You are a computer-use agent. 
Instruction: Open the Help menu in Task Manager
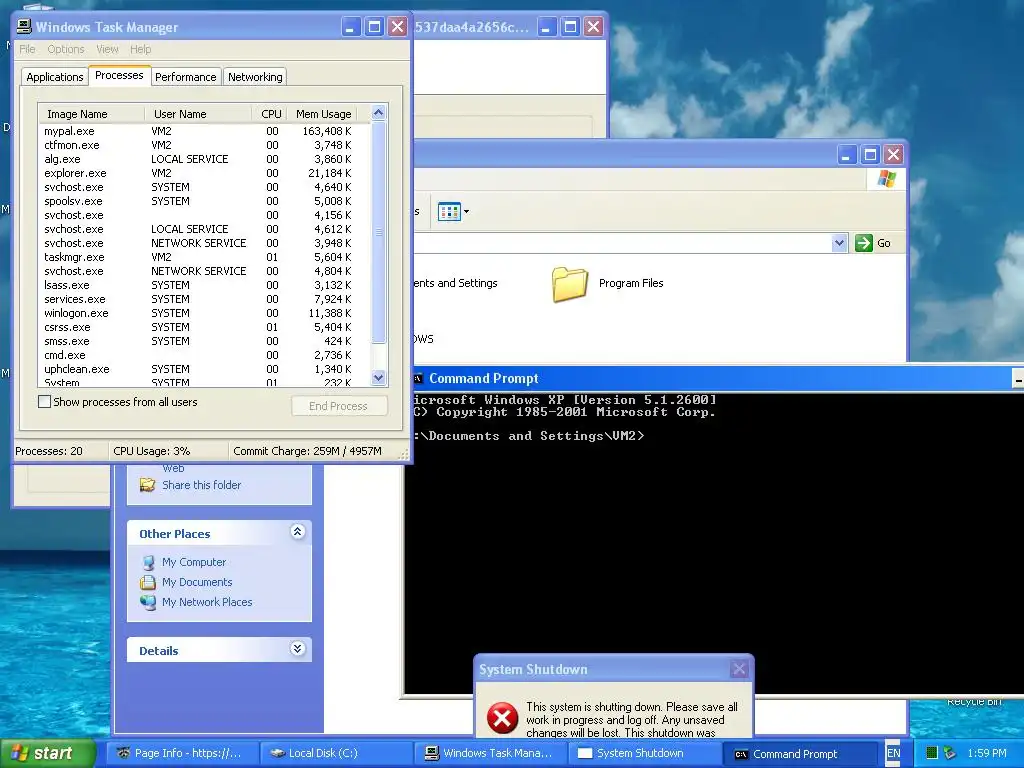pyautogui.click(x=140, y=49)
